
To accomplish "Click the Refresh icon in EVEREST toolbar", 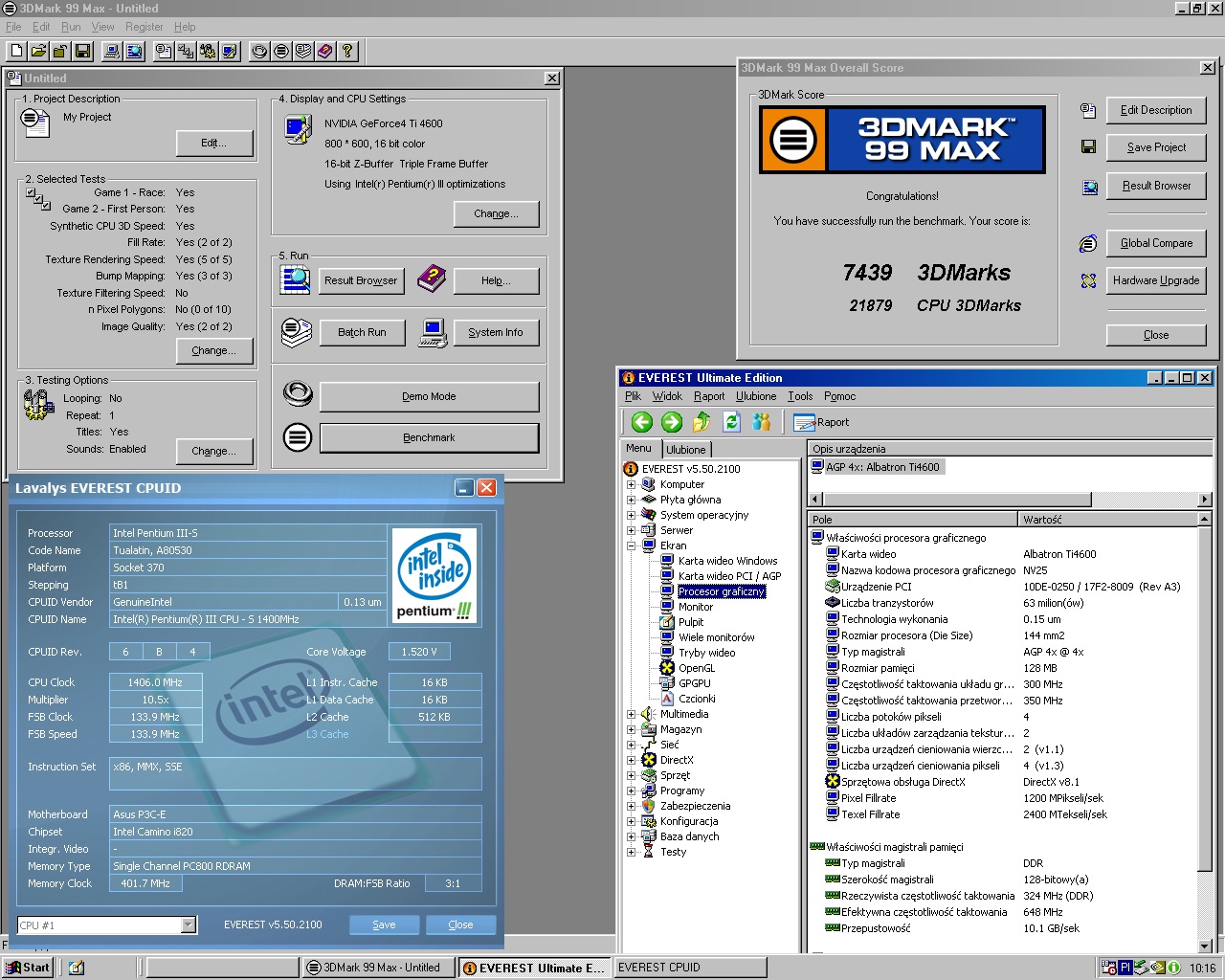I will click(732, 422).
